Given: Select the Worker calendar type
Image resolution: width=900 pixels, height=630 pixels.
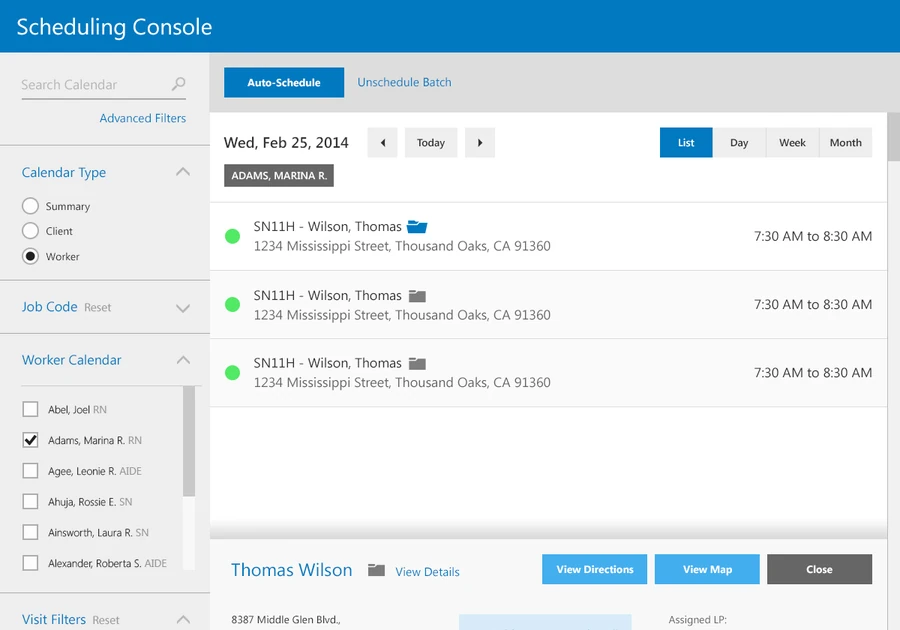Looking at the screenshot, I should [30, 256].
